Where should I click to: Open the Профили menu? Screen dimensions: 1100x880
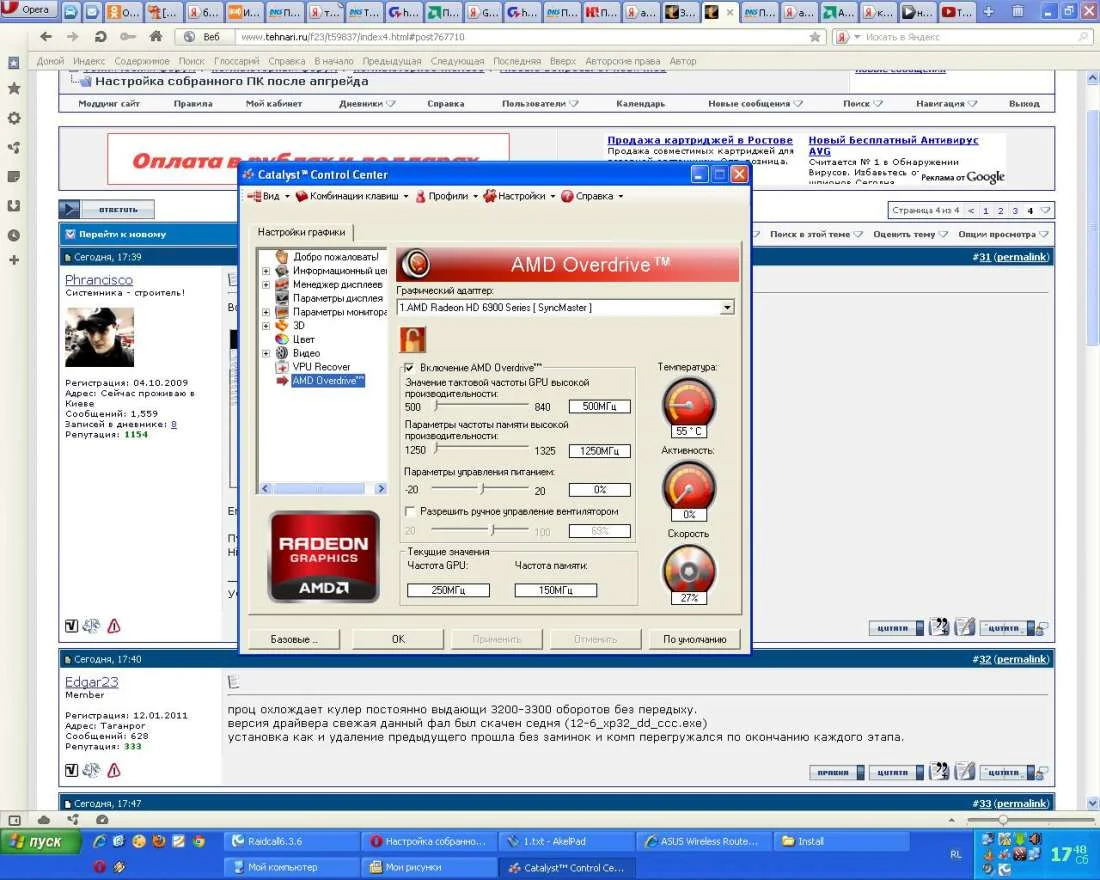pyautogui.click(x=446, y=196)
